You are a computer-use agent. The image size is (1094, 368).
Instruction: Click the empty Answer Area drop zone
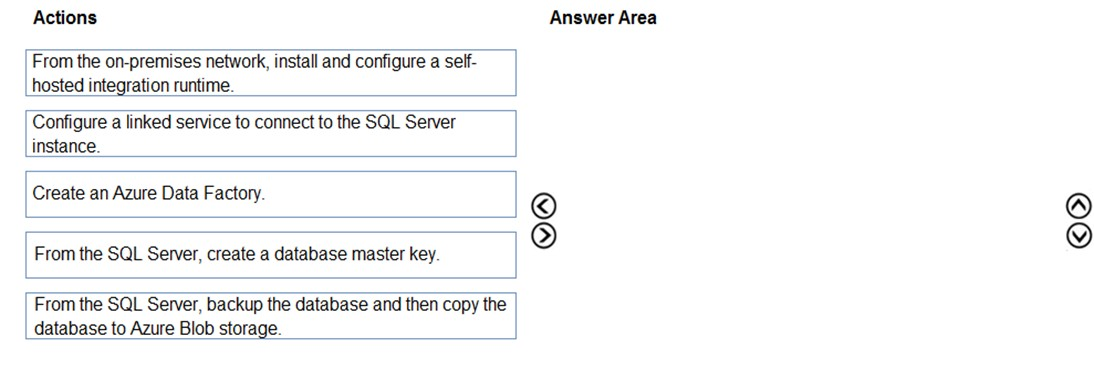(809, 196)
